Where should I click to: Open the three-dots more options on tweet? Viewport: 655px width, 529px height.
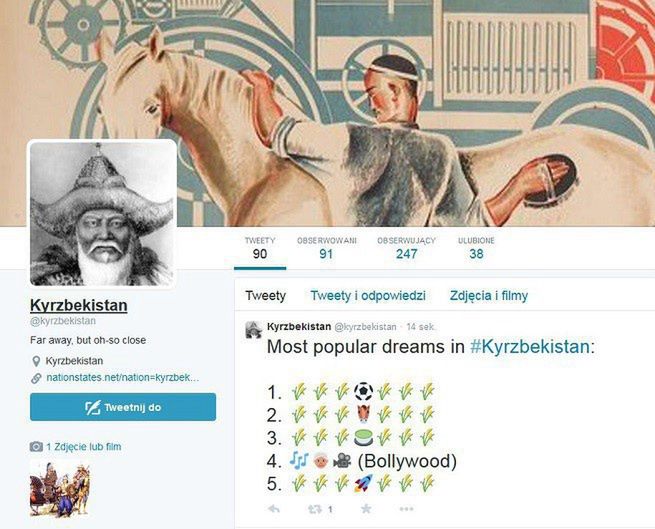pos(406,509)
